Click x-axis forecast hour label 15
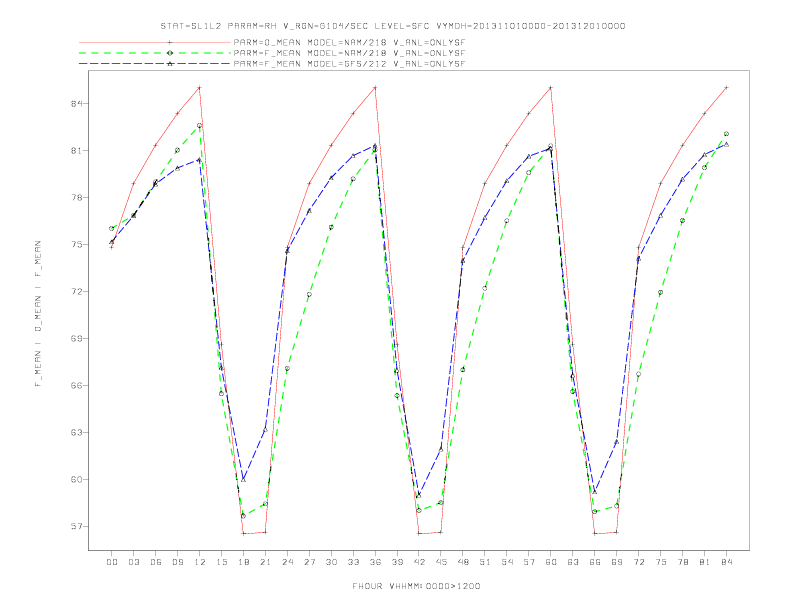The image size is (792, 612). (x=222, y=562)
